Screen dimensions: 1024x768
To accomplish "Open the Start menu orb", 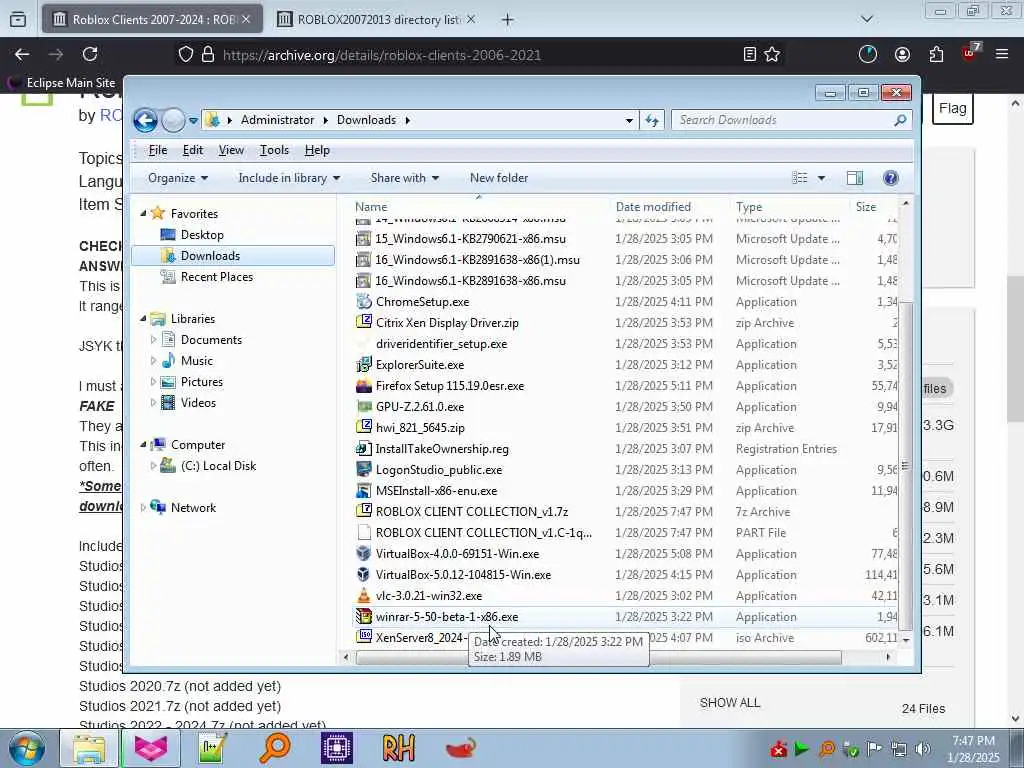I will point(27,748).
